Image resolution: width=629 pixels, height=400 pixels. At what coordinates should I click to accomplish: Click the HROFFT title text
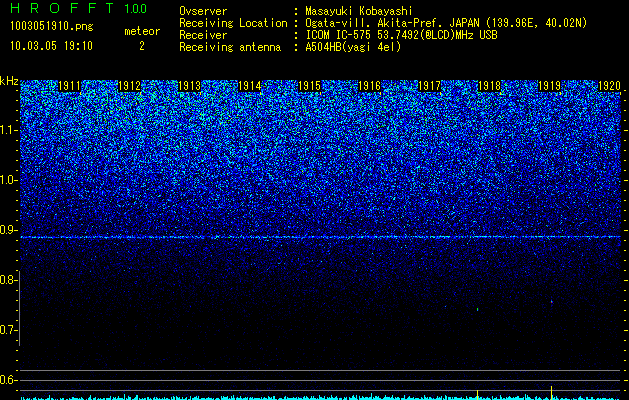tap(63, 8)
